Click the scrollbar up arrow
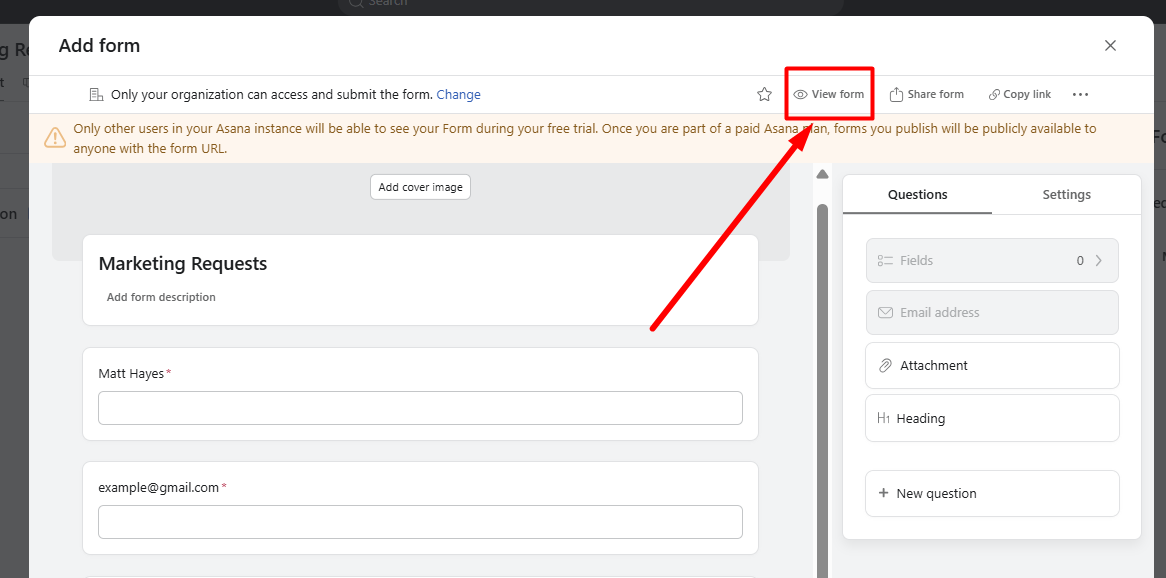The height and width of the screenshot is (578, 1166). coord(822,173)
